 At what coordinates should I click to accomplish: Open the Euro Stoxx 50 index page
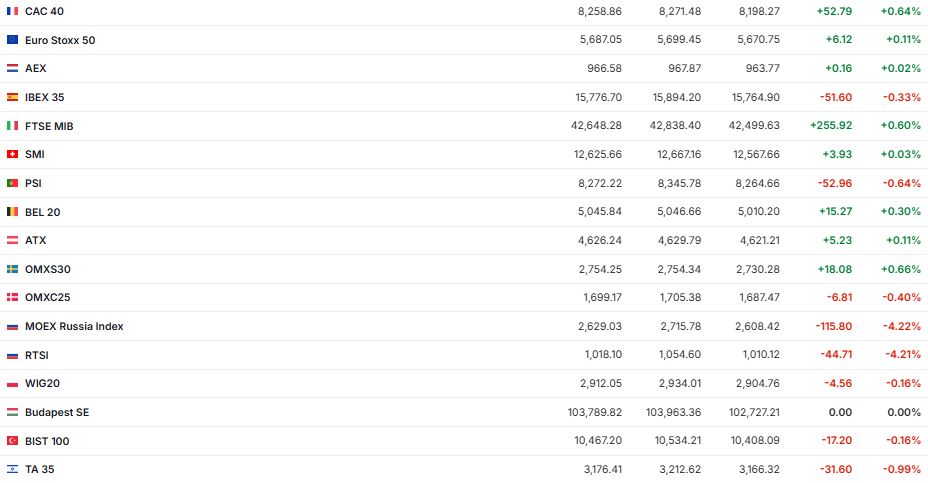[x=60, y=40]
